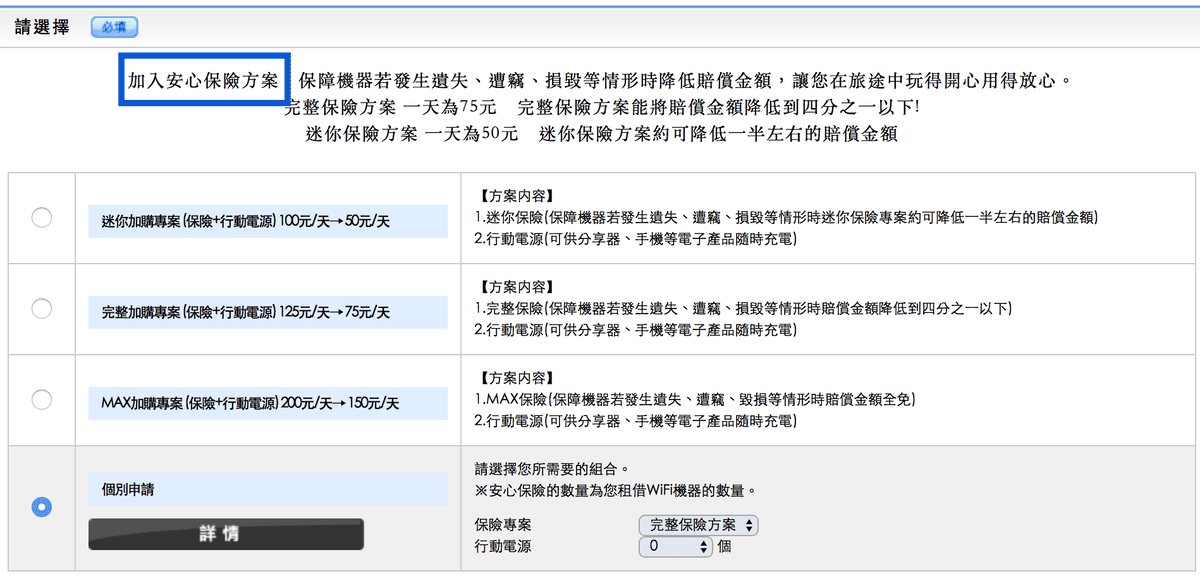1200x588 pixels.
Task: Select the MAX加購專案 radio button
Action: (x=41, y=398)
